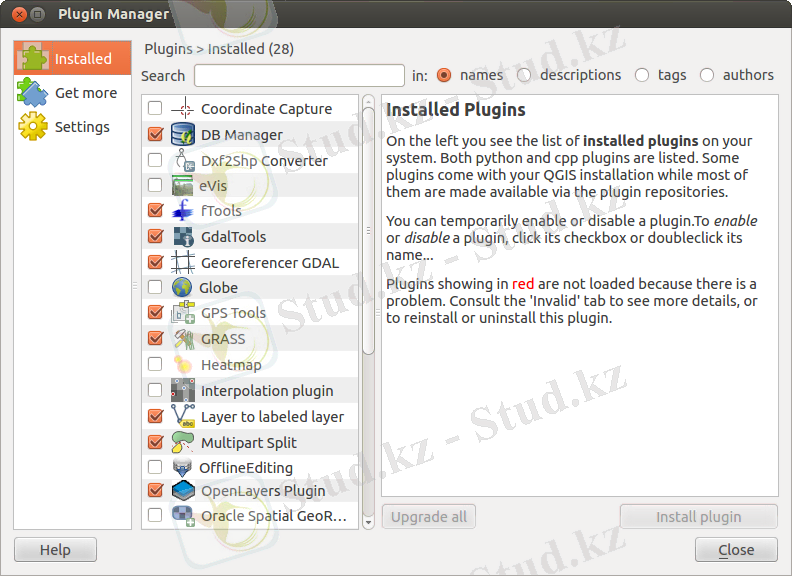This screenshot has width=792, height=576.
Task: Enable the Coordinate Capture checkbox
Action: (155, 108)
